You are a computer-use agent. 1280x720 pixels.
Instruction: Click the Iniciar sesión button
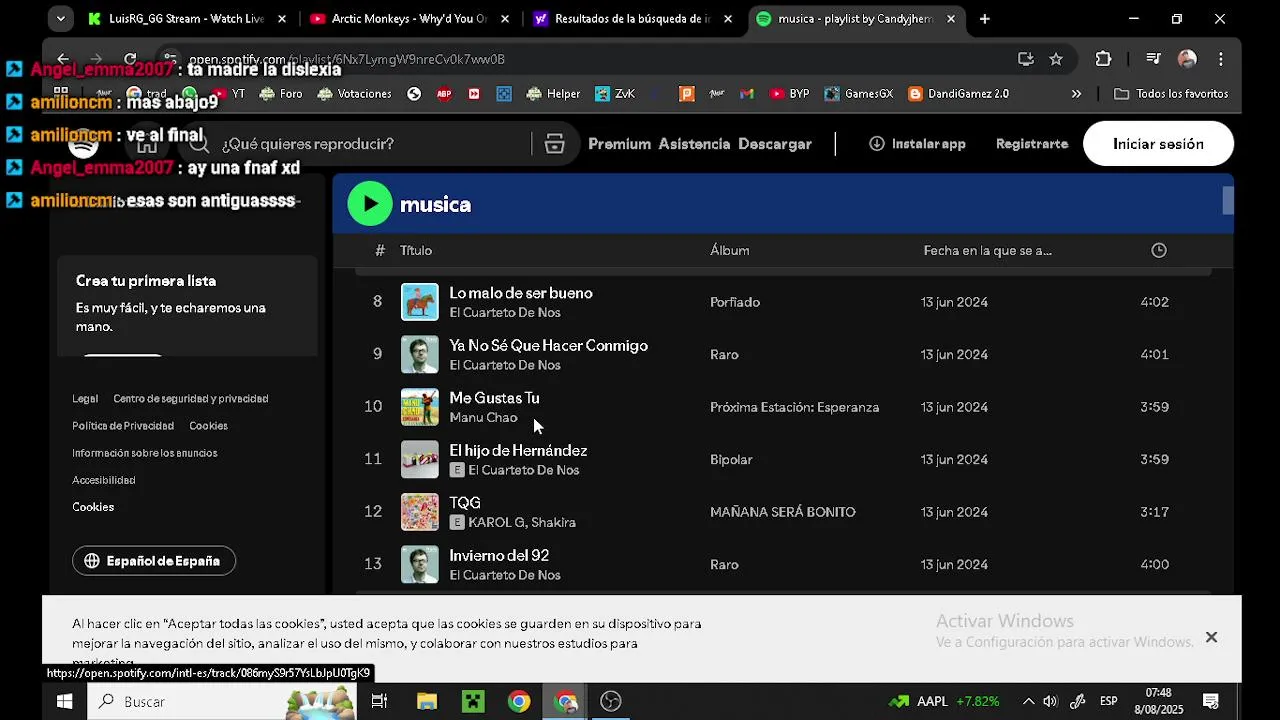(x=1158, y=144)
